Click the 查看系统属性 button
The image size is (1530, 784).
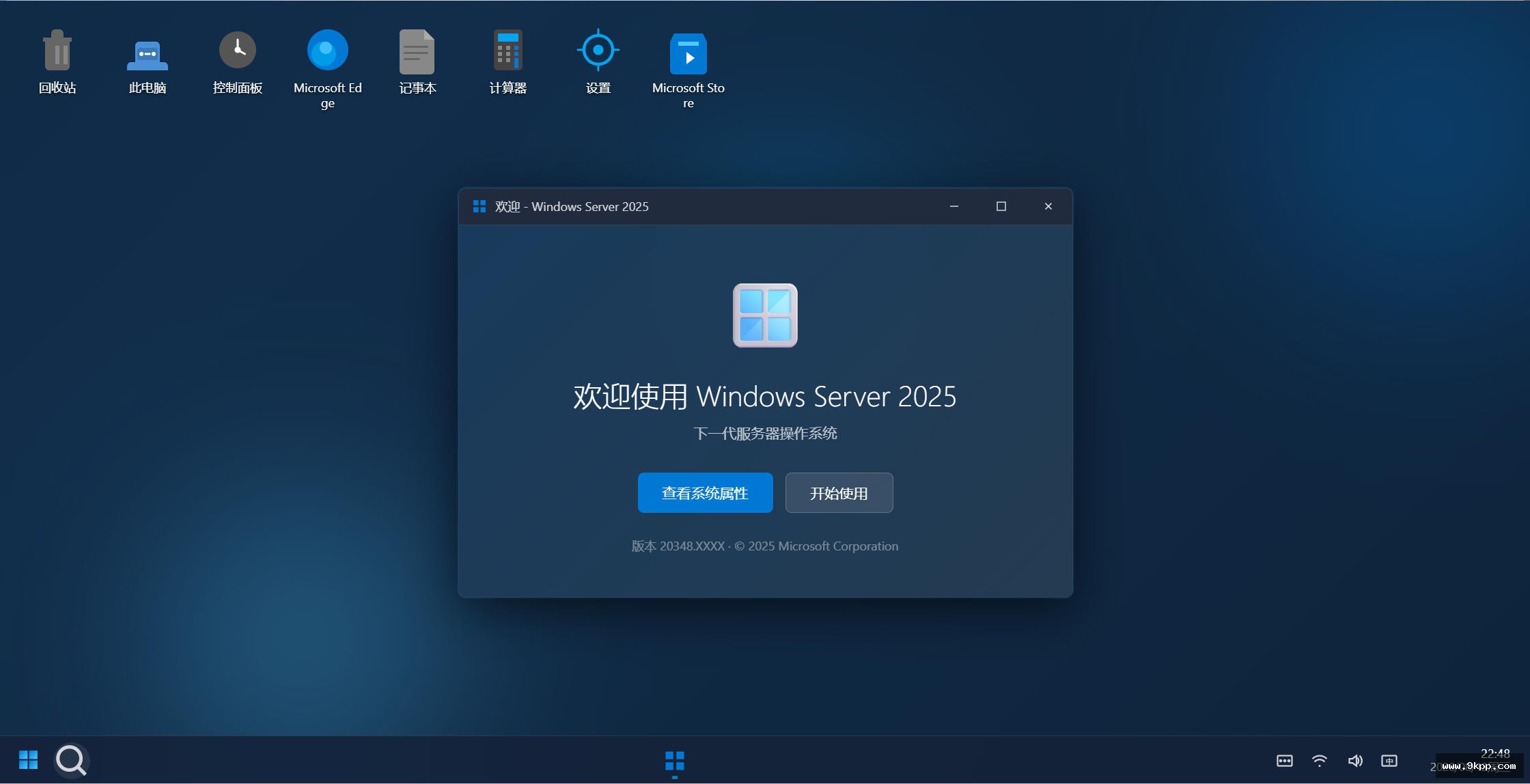click(x=706, y=492)
